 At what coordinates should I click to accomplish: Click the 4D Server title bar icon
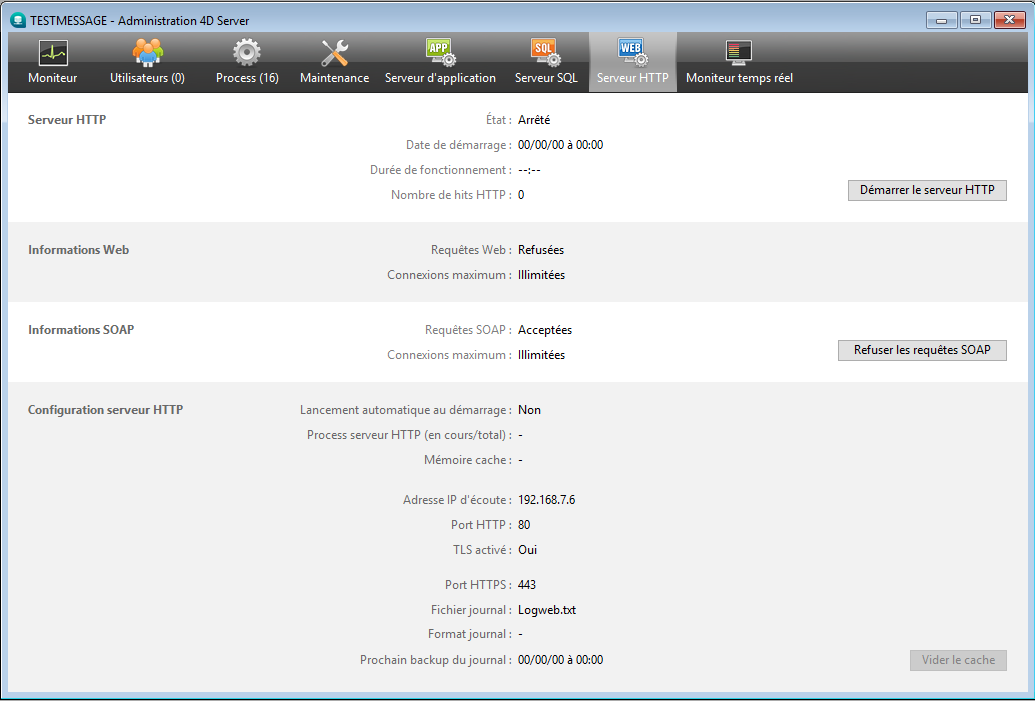tap(17, 20)
